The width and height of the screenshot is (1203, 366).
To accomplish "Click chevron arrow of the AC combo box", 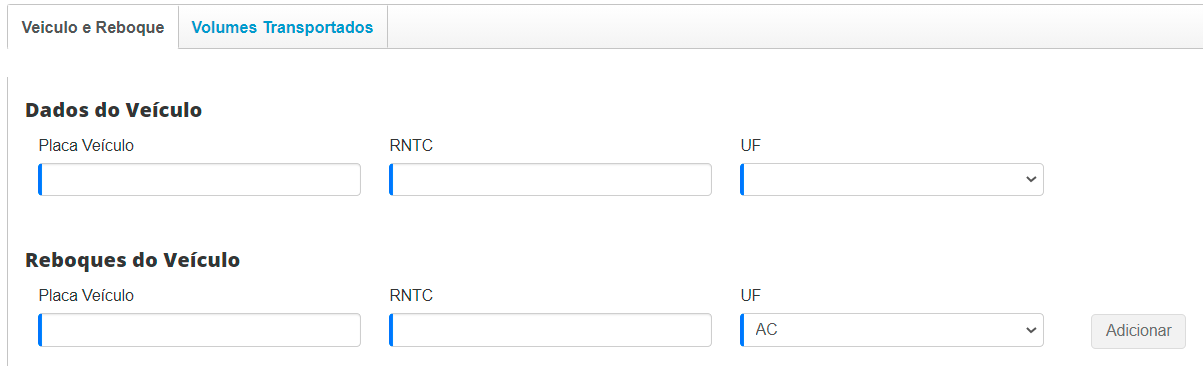I will click(1031, 330).
